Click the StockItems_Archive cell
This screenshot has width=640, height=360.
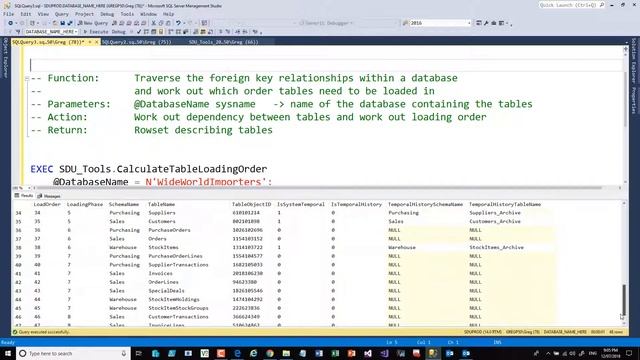coord(496,247)
